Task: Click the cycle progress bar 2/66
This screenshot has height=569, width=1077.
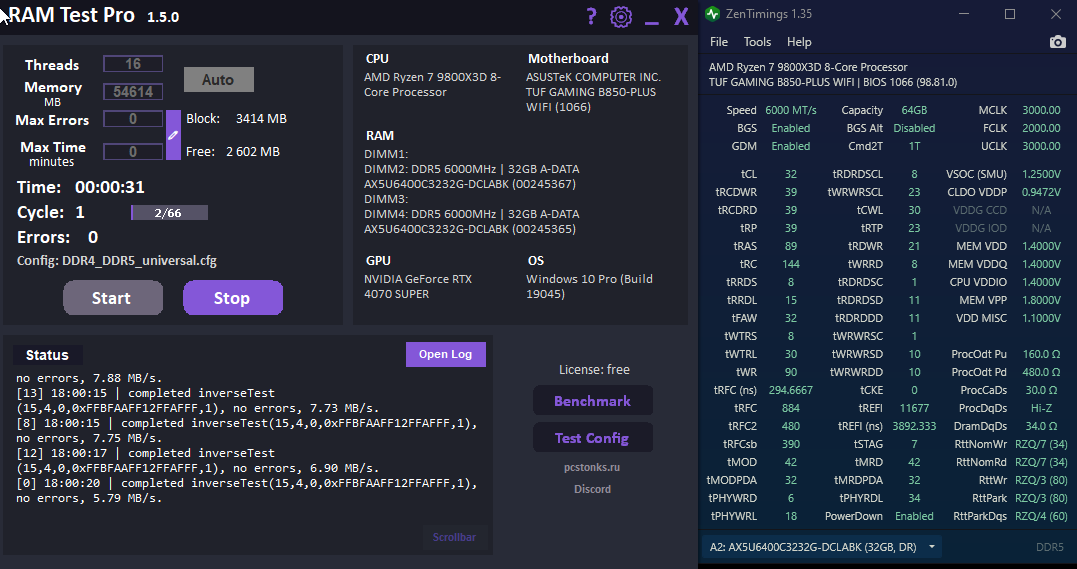Action: pyautogui.click(x=169, y=212)
